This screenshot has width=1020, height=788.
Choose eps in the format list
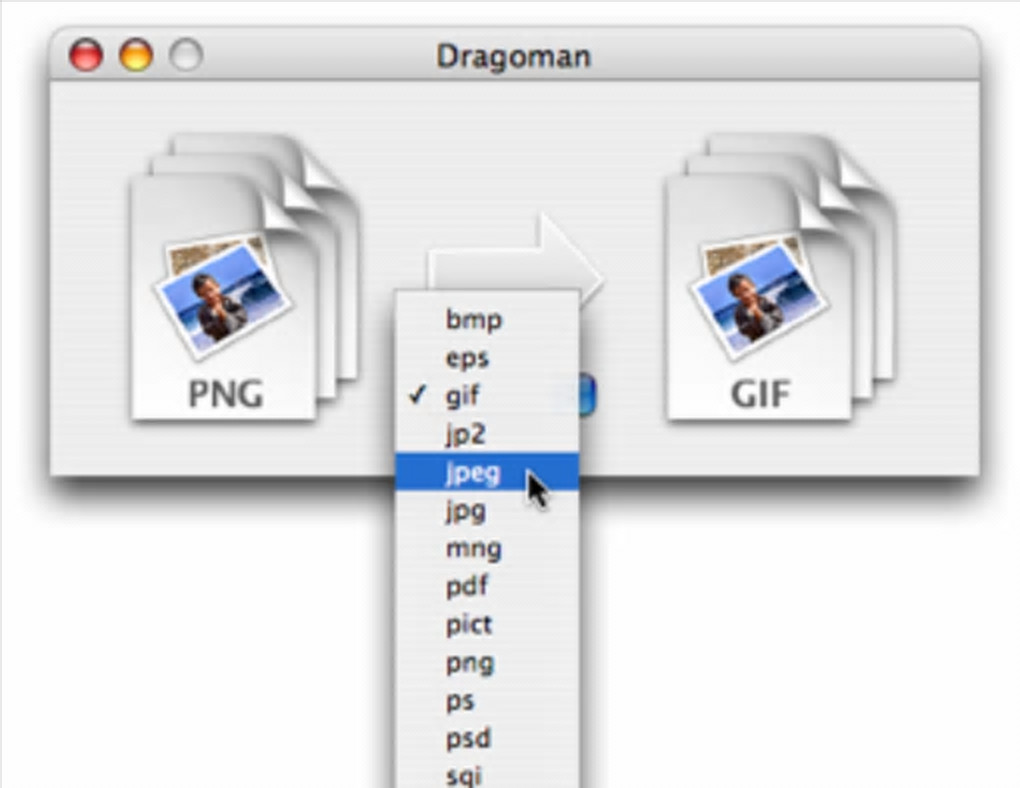(487, 357)
